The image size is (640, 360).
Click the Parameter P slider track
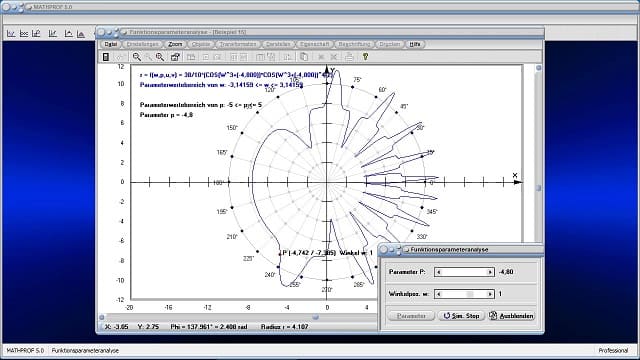tap(464, 272)
